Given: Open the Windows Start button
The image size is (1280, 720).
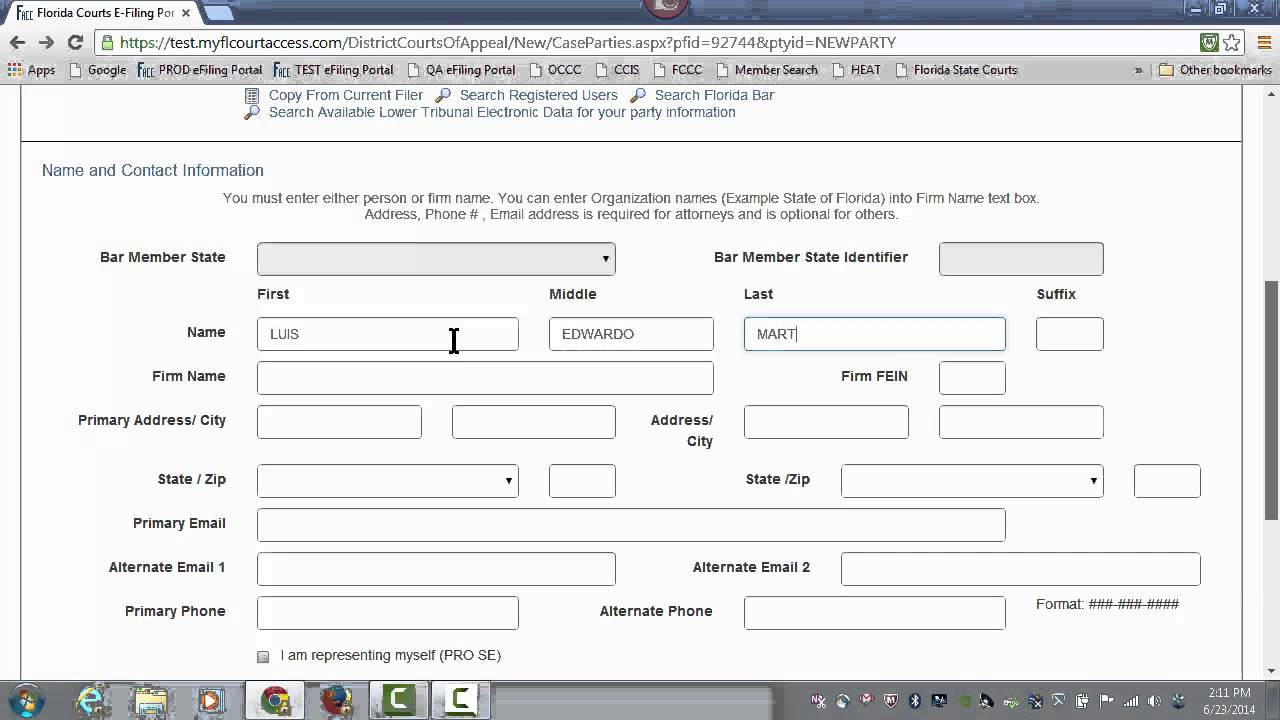Looking at the screenshot, I should 25,699.
